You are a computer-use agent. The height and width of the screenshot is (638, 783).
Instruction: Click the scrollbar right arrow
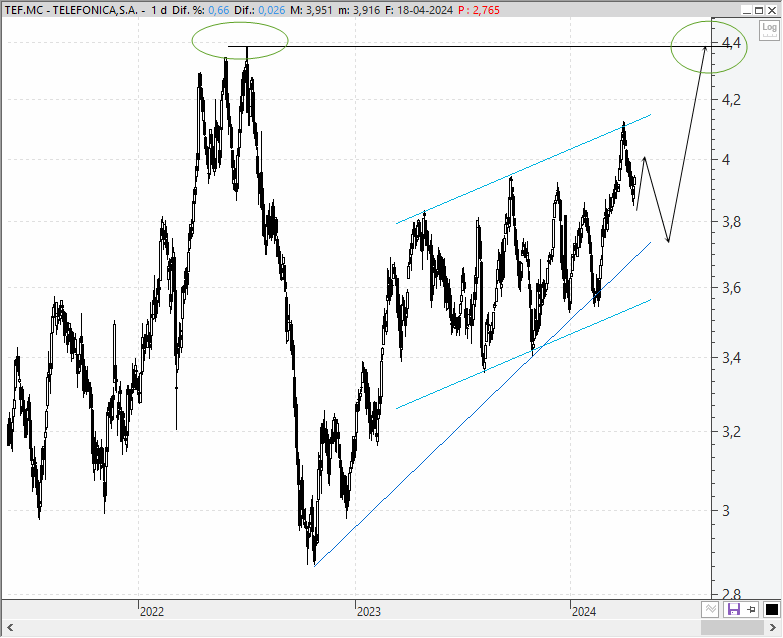(x=772, y=628)
